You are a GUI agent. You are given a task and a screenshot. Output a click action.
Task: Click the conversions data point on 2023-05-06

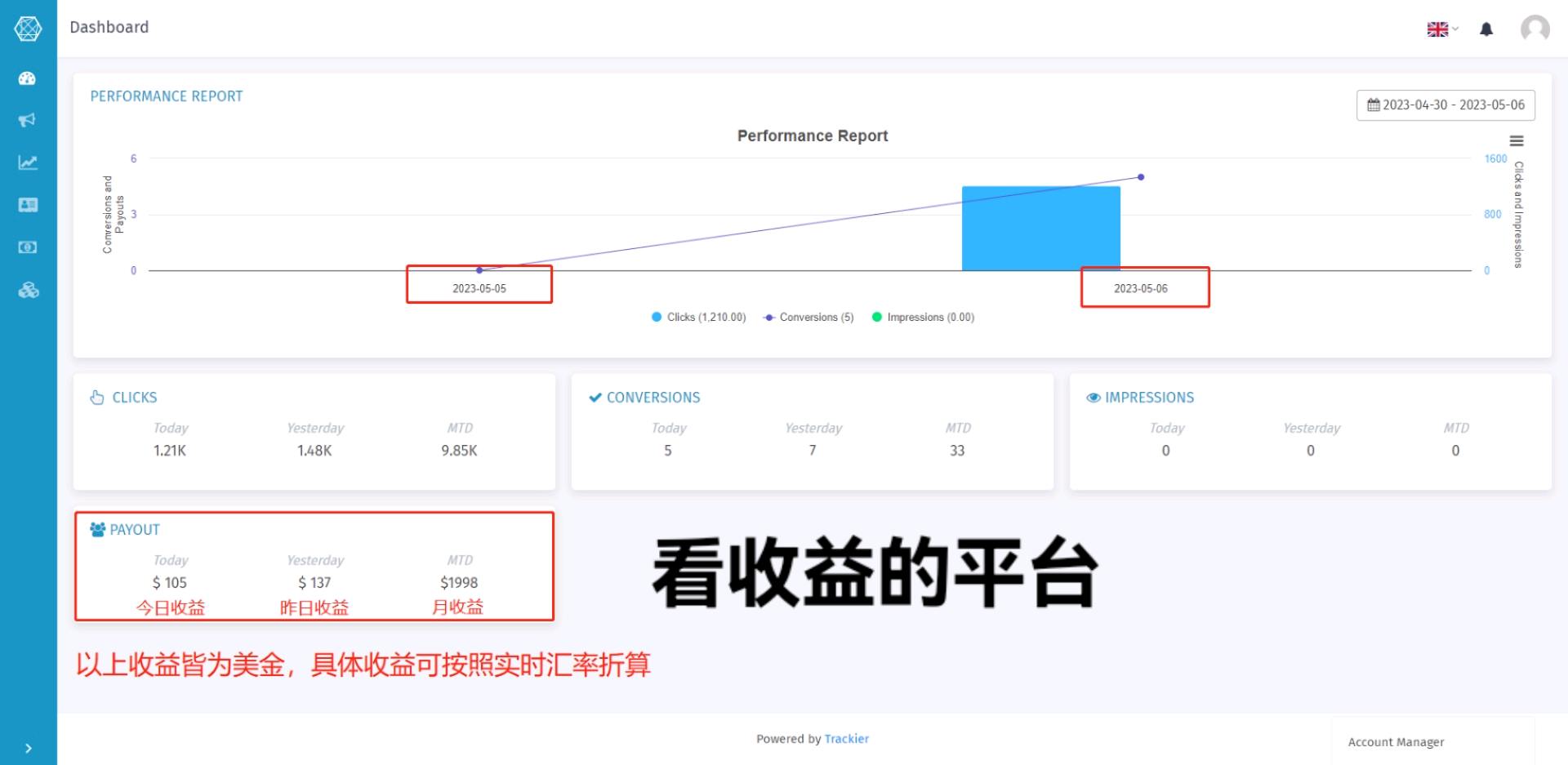point(1141,177)
